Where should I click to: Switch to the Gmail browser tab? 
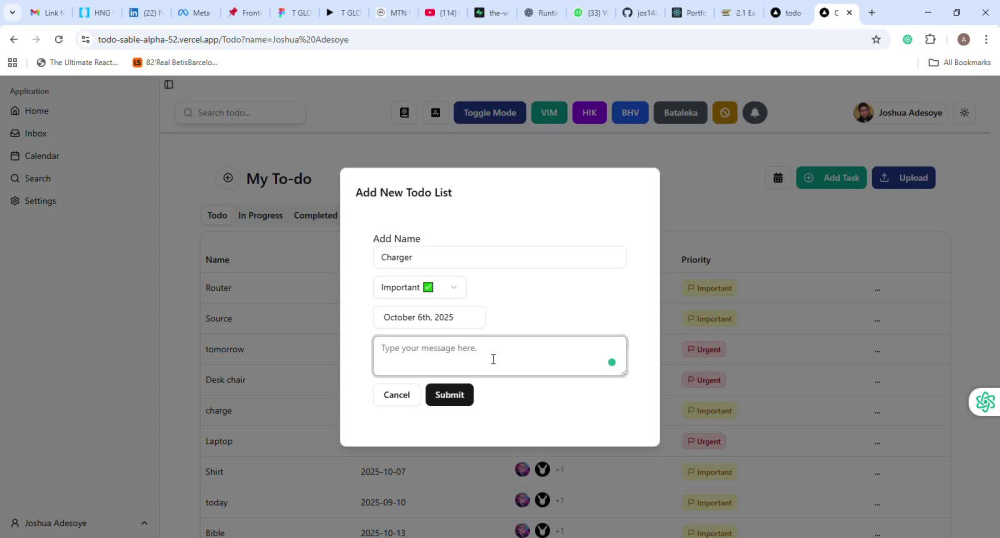[x=47, y=13]
